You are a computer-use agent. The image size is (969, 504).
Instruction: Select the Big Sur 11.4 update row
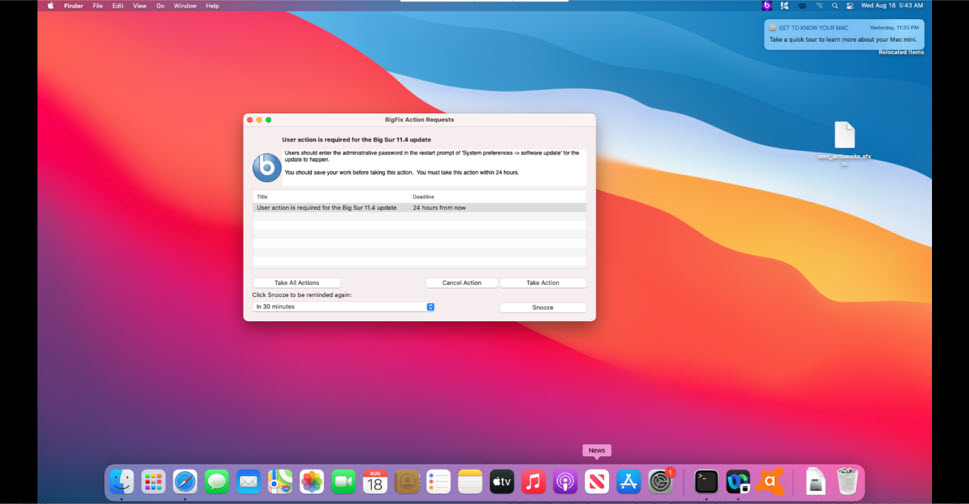[420, 208]
